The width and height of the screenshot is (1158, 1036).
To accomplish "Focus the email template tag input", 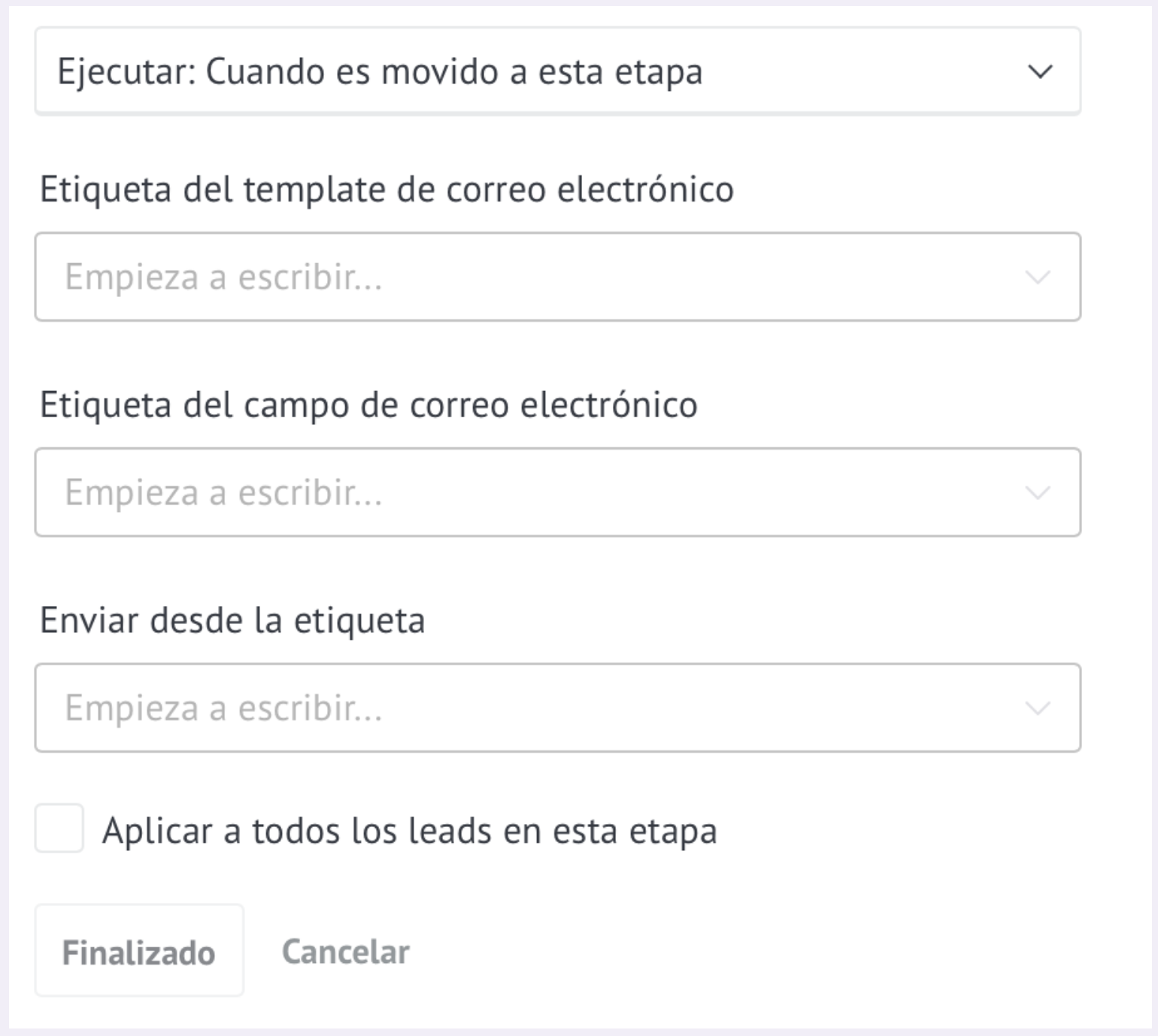I will coord(557,277).
